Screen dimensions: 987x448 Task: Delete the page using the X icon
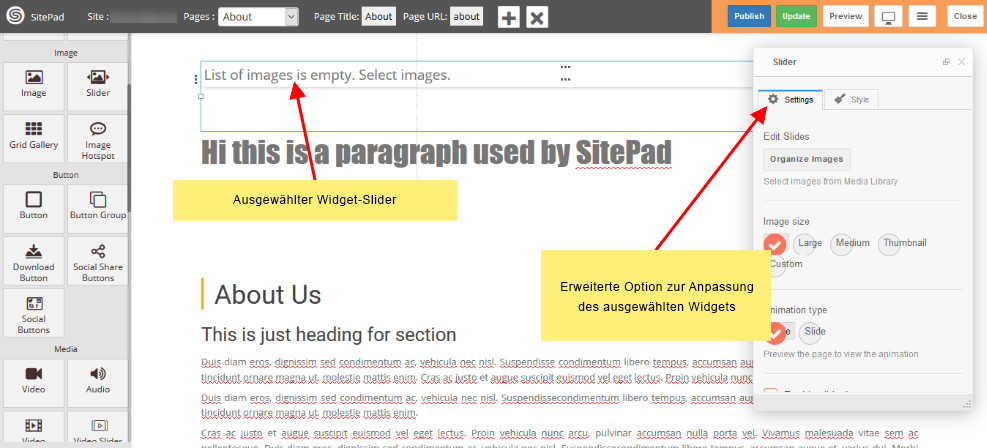537,17
